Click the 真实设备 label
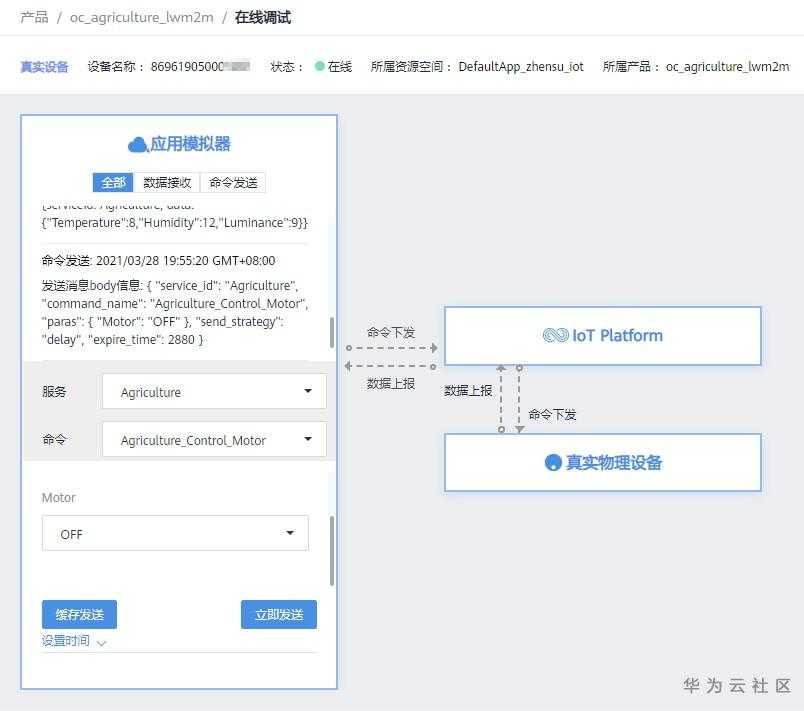 pyautogui.click(x=45, y=67)
